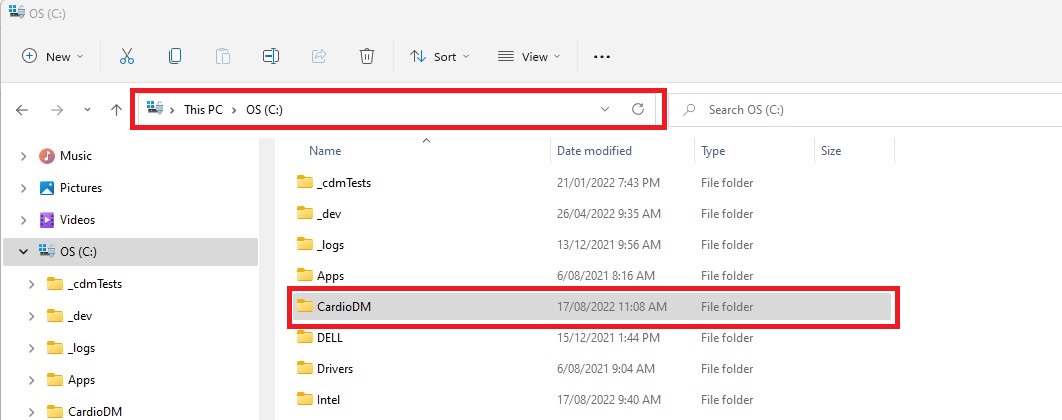Click the Rename icon in toolbar

[271, 57]
